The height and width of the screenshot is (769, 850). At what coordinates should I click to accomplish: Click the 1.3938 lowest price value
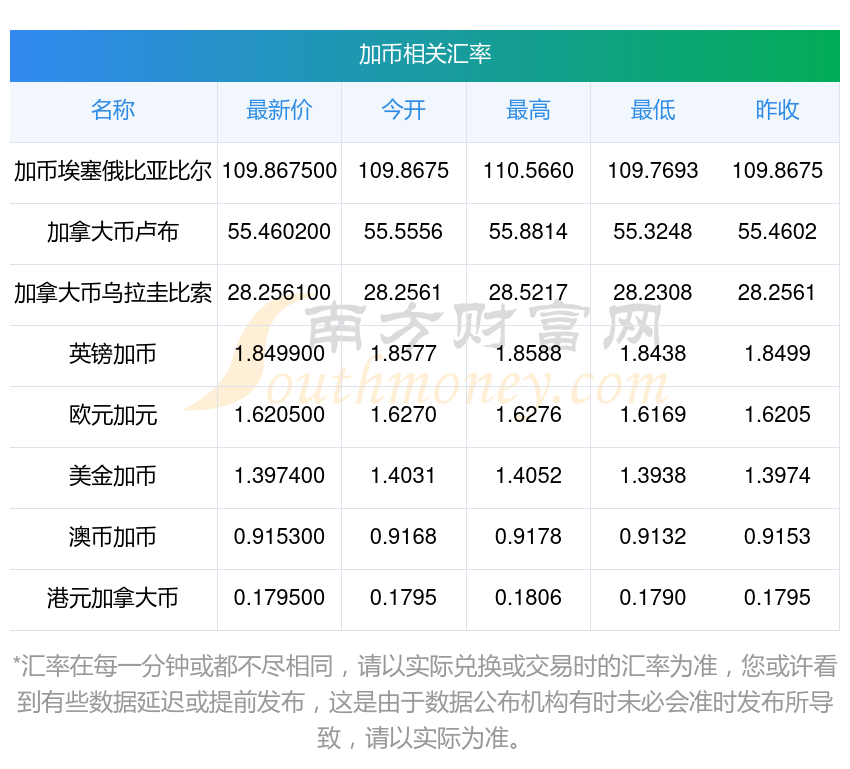click(652, 476)
